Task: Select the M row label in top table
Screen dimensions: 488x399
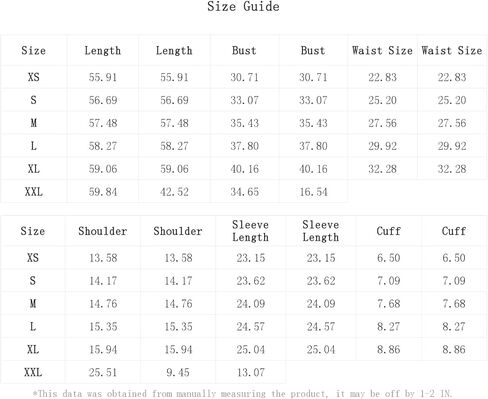Action: (x=34, y=123)
